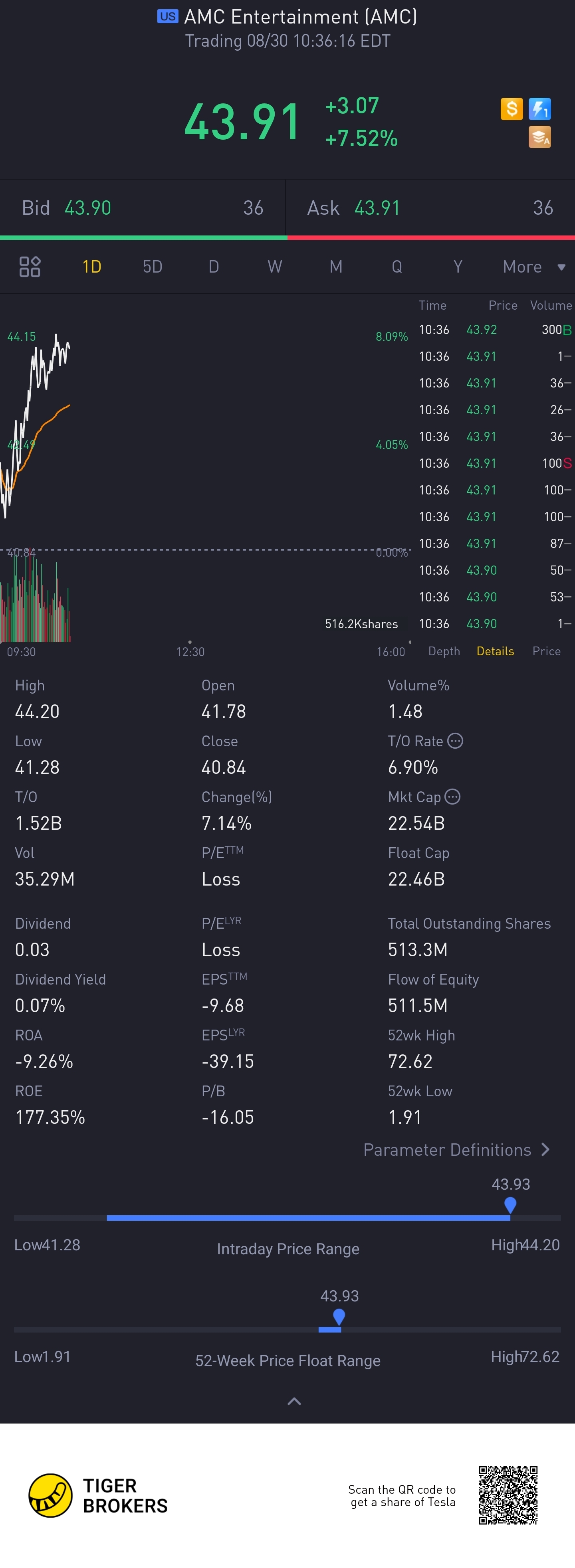Tap the 516.2Kshares volume label
Image resolution: width=575 pixels, height=1568 pixels.
361,624
